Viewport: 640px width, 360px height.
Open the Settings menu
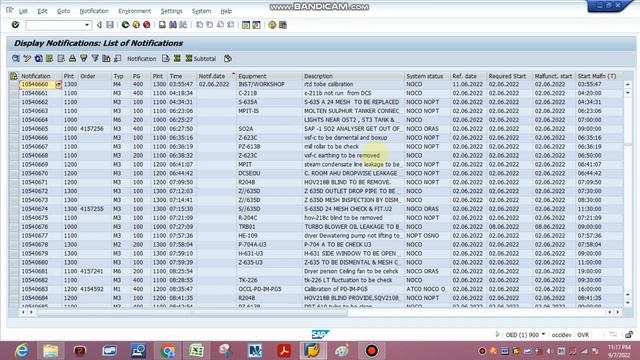click(x=171, y=11)
